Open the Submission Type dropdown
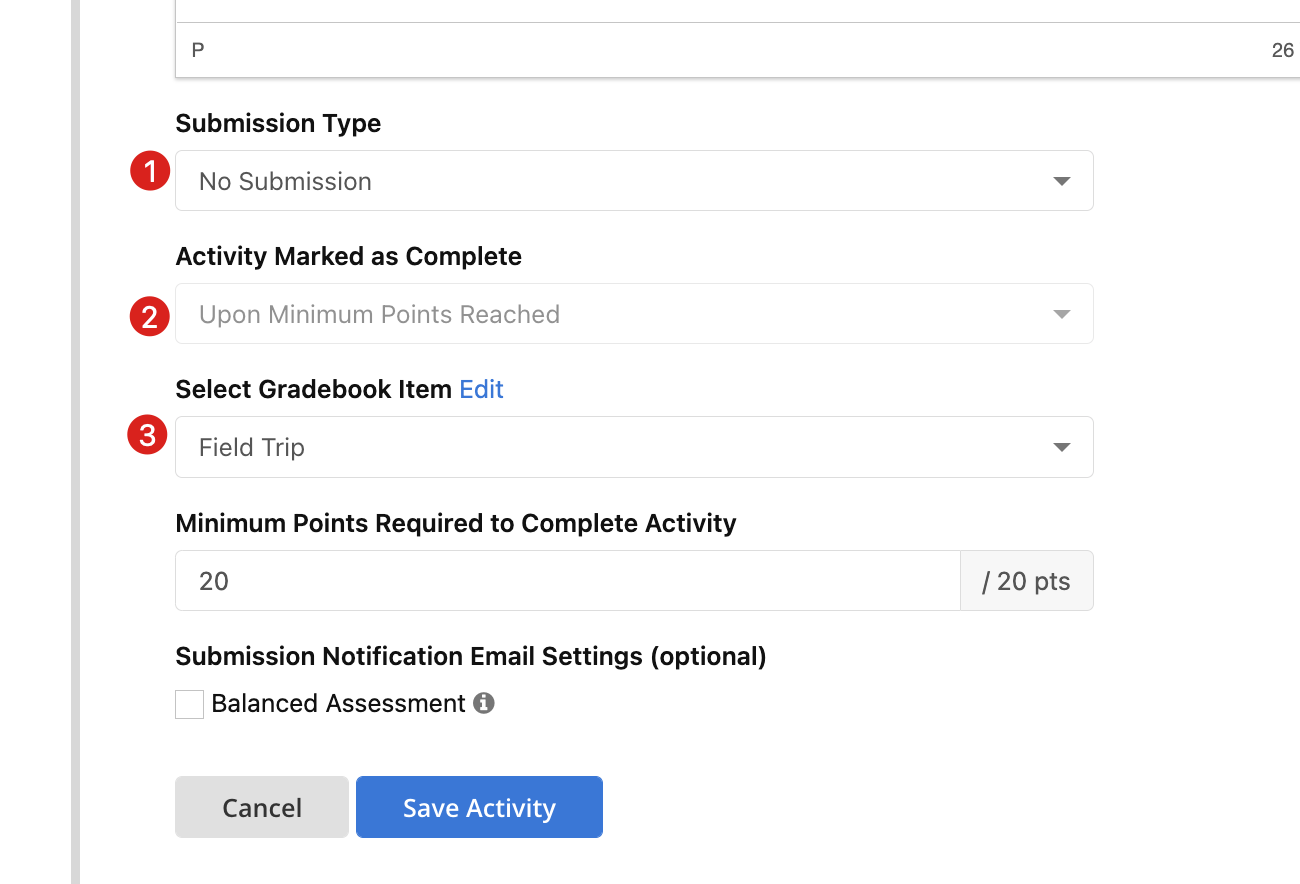The image size is (1300, 884). [634, 181]
